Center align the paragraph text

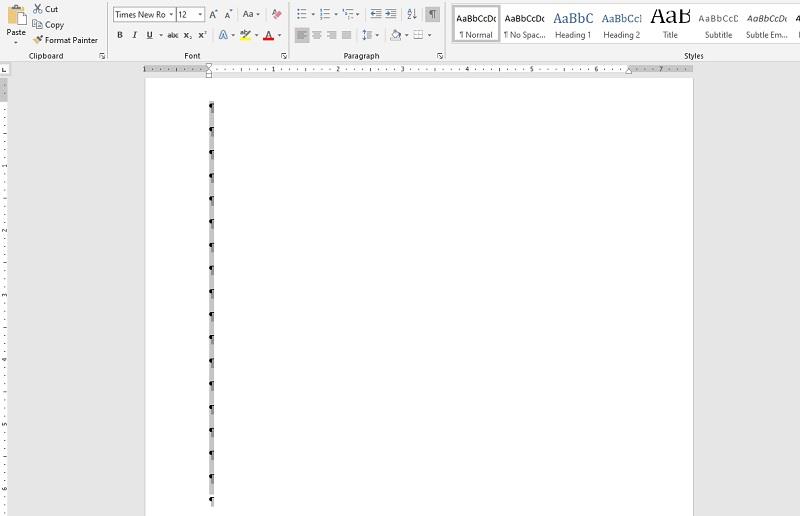pyautogui.click(x=317, y=35)
